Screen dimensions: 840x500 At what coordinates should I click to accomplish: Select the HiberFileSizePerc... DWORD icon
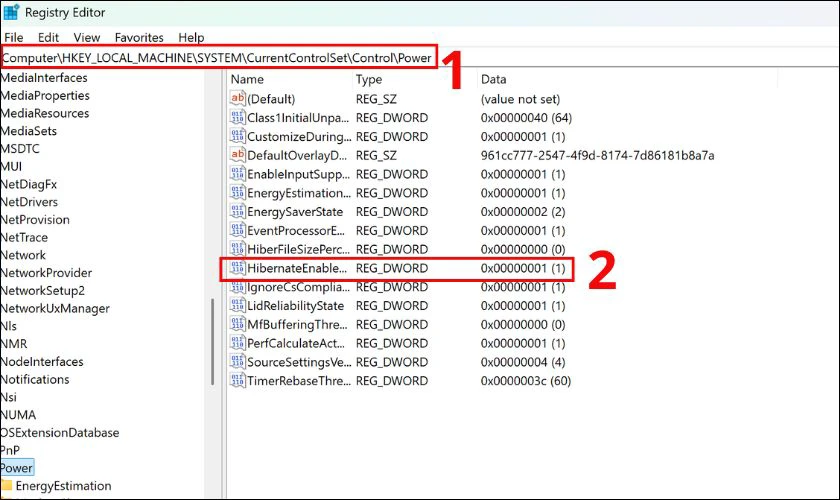coord(237,248)
